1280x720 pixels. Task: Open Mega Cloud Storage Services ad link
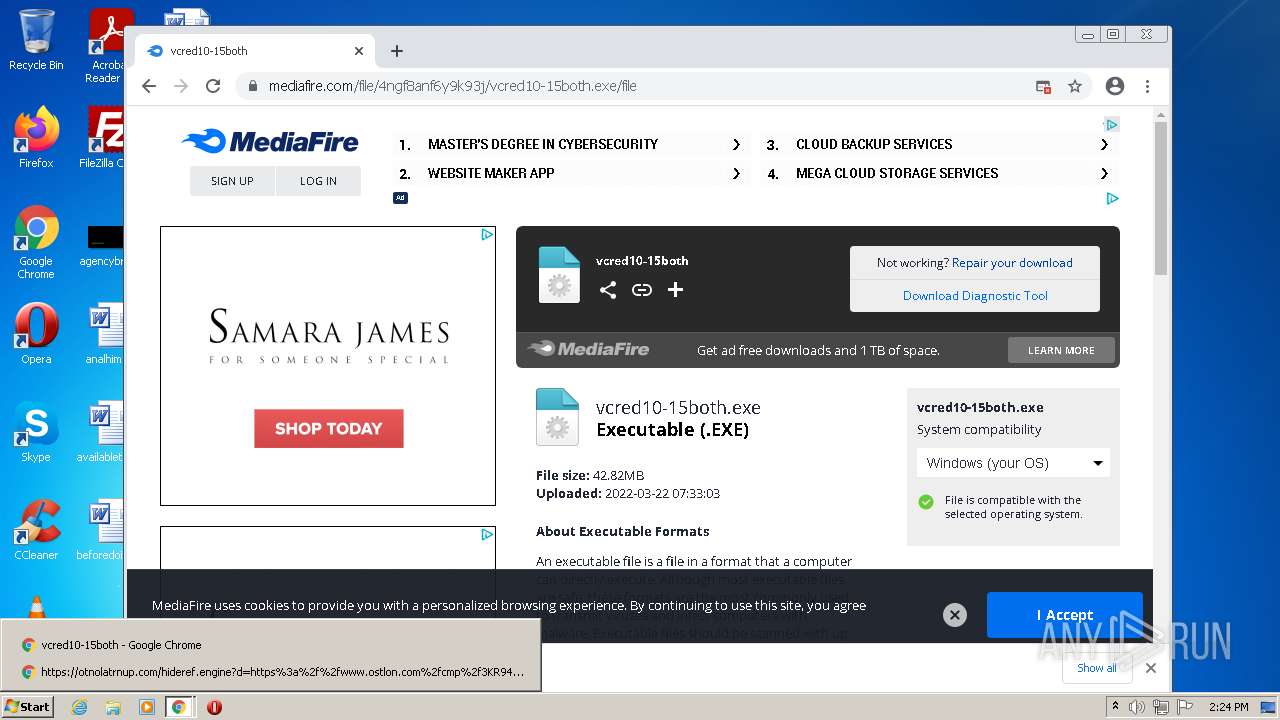coord(939,173)
